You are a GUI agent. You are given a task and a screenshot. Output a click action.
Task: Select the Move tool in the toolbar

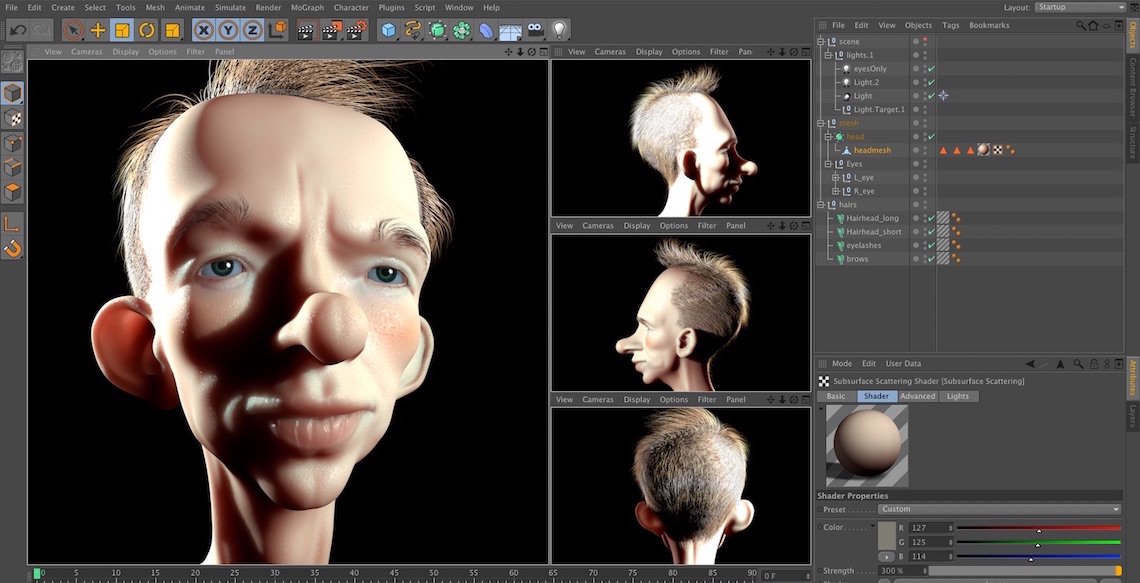98,30
